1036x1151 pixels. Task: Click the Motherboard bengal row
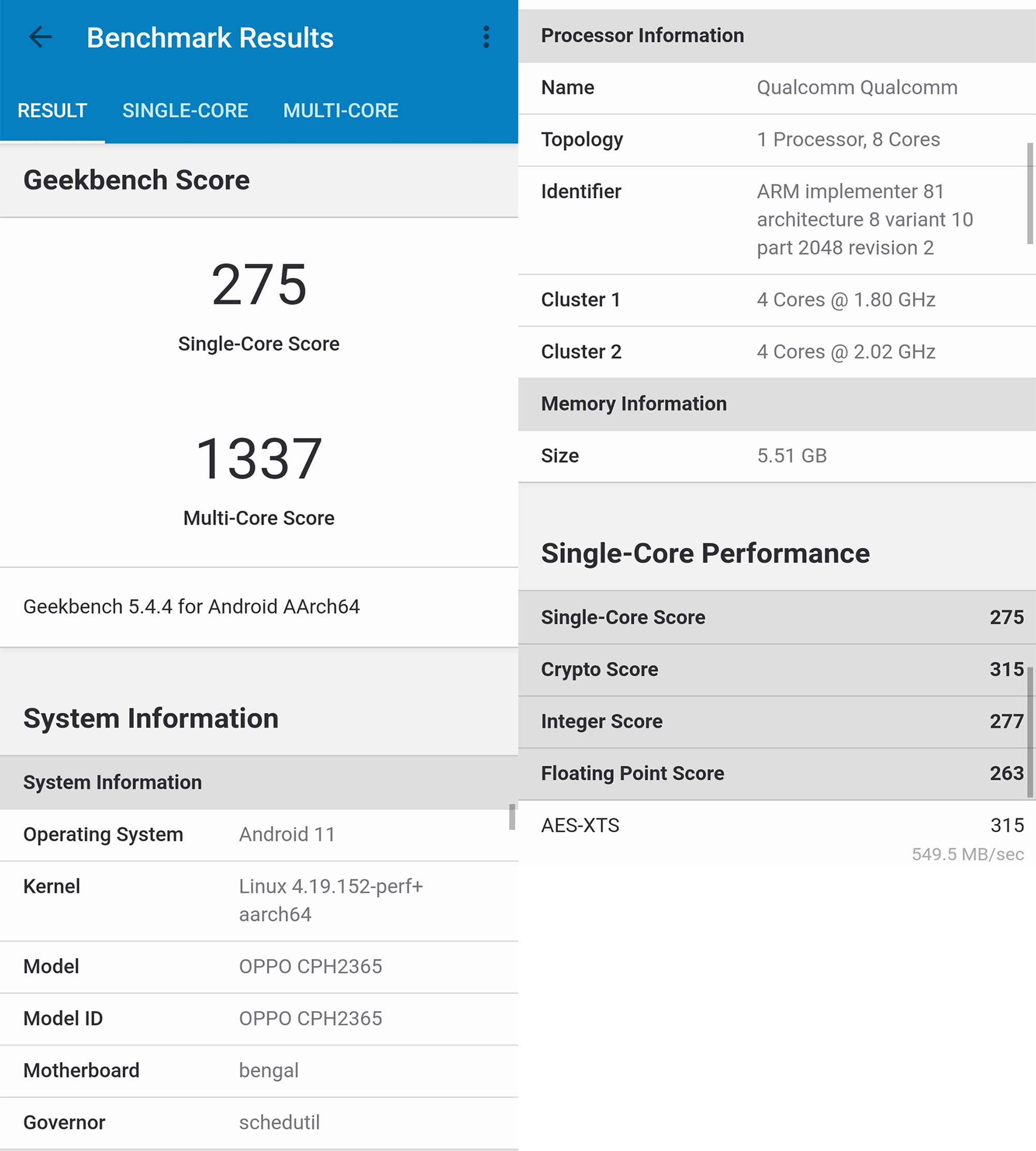(258, 1071)
